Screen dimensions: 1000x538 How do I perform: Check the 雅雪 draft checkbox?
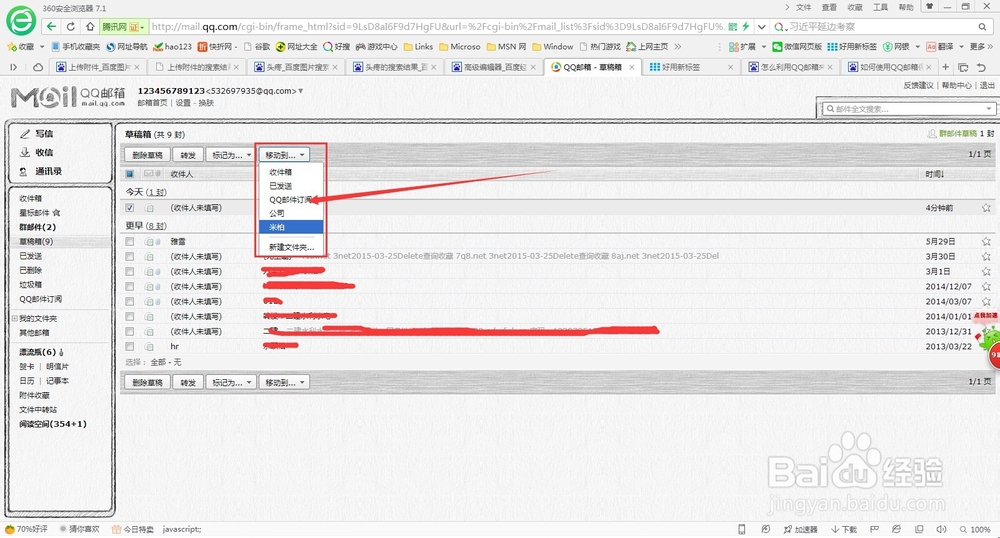130,242
